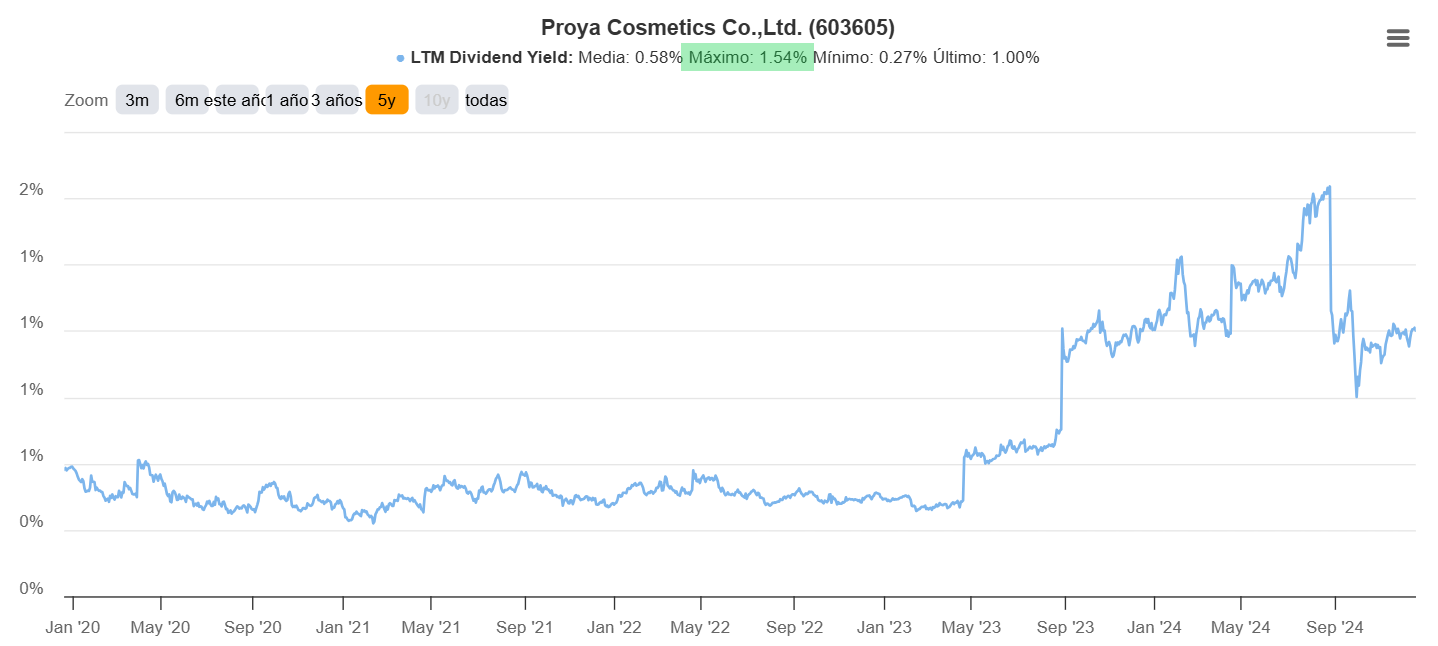
Task: Set zoom range to 3m
Action: [137, 100]
